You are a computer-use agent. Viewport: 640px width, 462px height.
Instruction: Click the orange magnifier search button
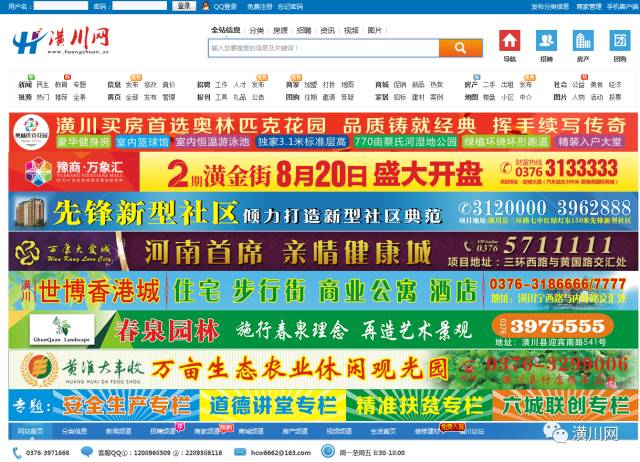(x=460, y=48)
